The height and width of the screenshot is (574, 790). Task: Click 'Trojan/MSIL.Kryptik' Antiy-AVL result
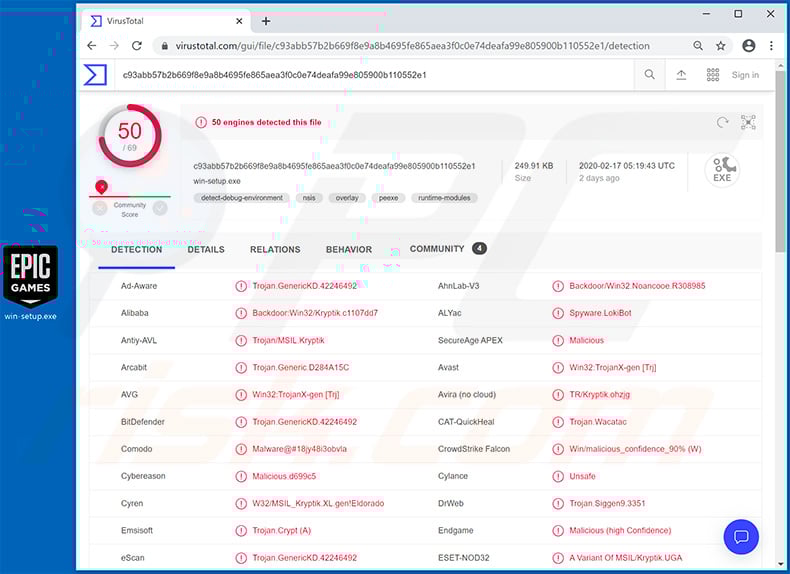coord(288,340)
